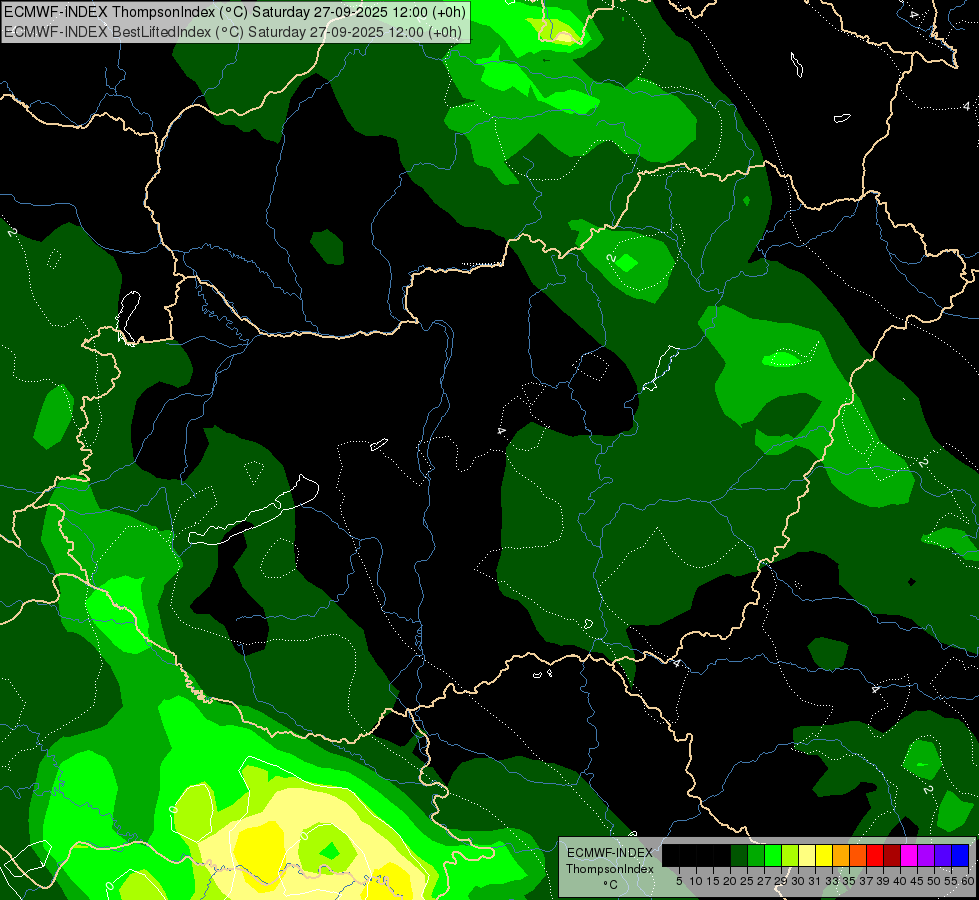This screenshot has width=979, height=900.
Task: Select the dark orange legend swatch (35–37)
Action: tap(858, 855)
